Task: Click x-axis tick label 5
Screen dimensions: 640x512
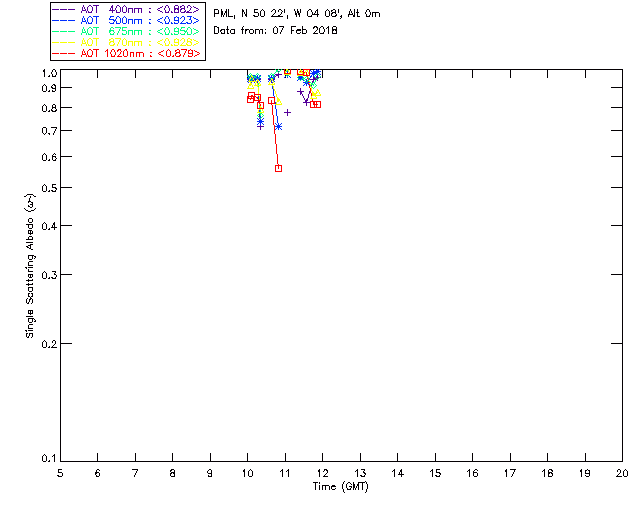Action: click(x=60, y=473)
